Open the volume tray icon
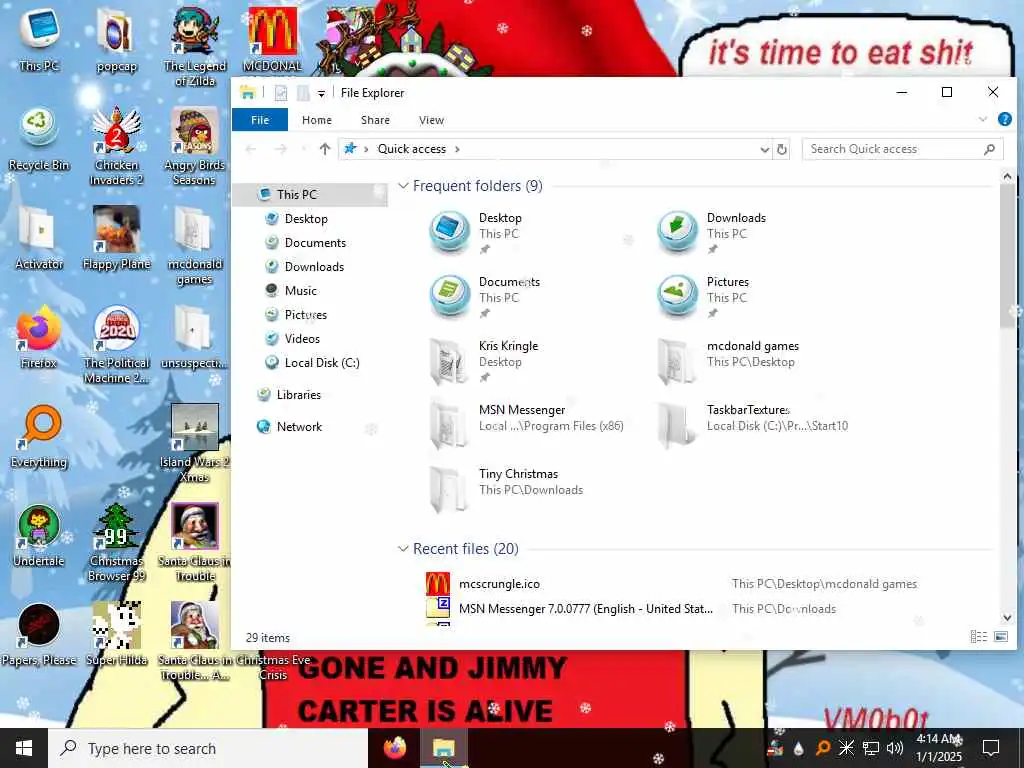 click(895, 748)
